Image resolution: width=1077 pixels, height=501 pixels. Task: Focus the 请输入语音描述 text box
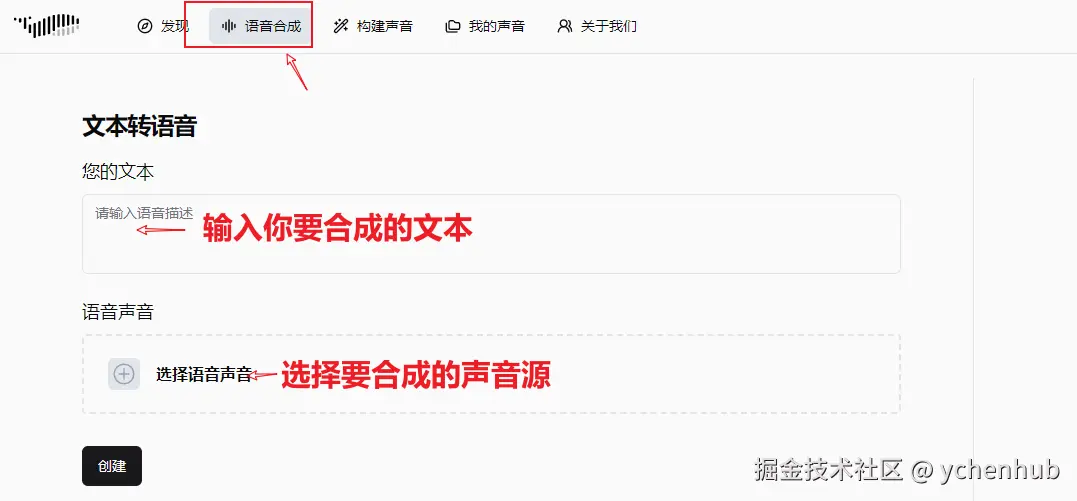491,234
